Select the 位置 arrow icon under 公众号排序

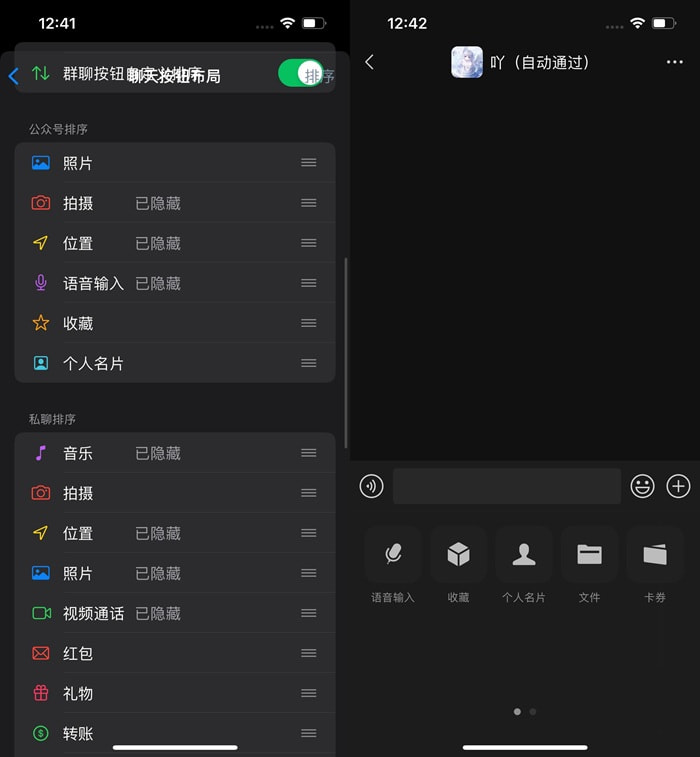[41, 243]
